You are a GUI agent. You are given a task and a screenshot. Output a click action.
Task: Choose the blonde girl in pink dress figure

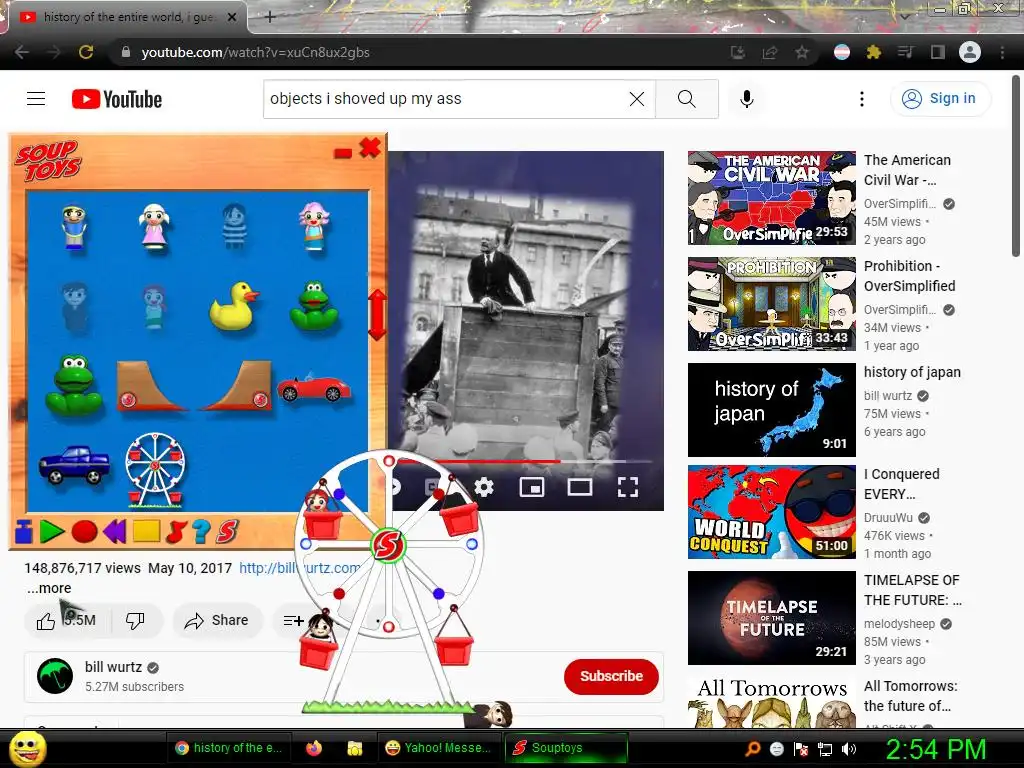[154, 226]
